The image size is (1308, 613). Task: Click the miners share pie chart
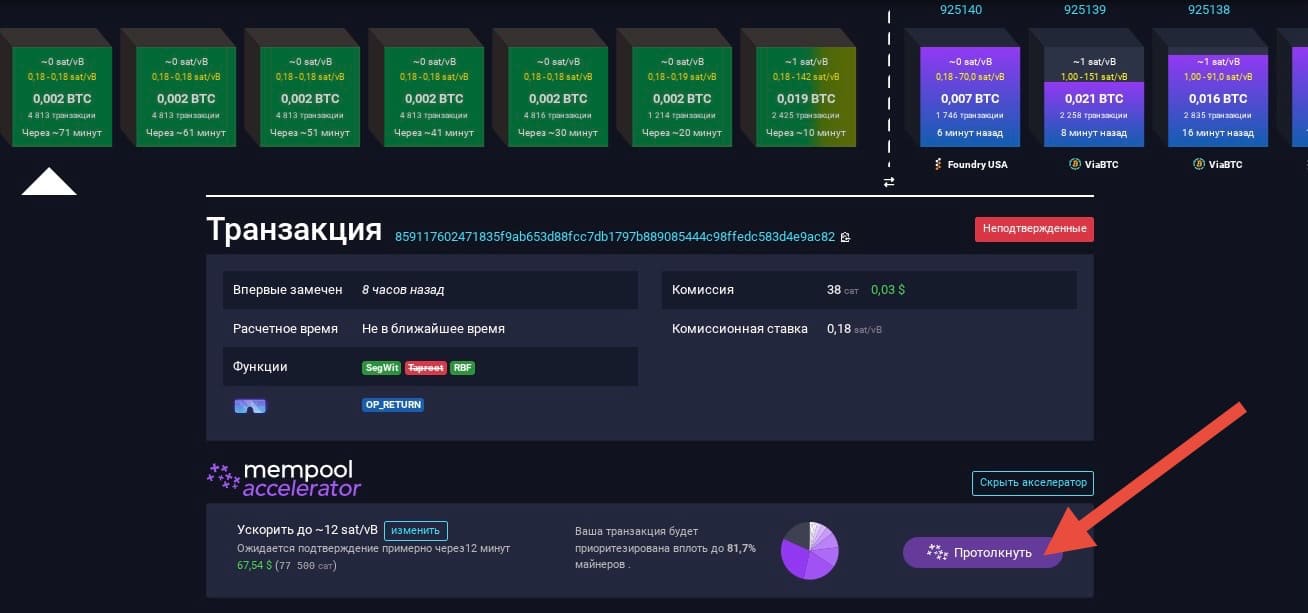point(809,550)
